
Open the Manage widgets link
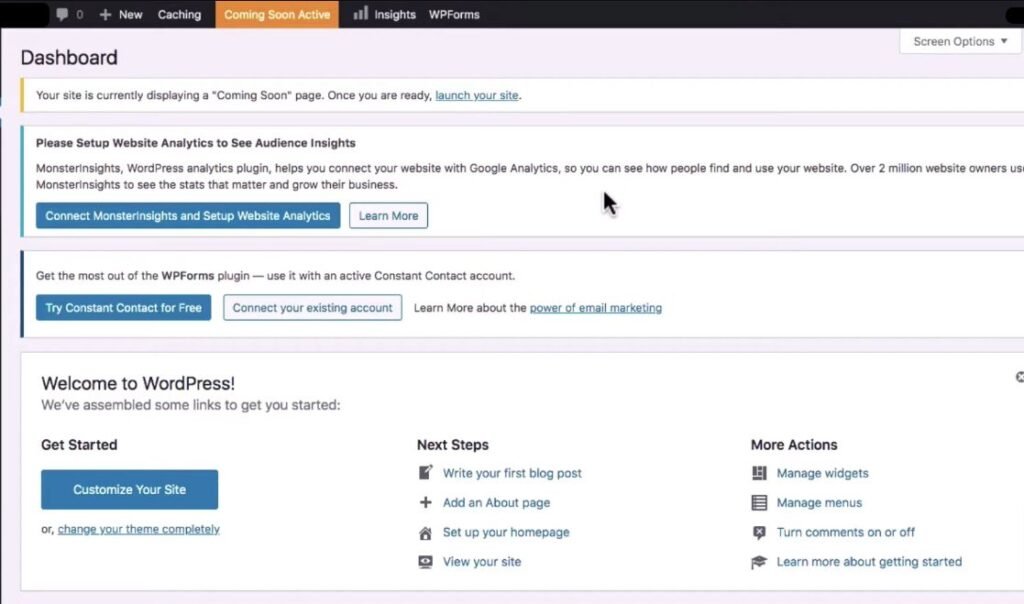pyautogui.click(x=822, y=473)
